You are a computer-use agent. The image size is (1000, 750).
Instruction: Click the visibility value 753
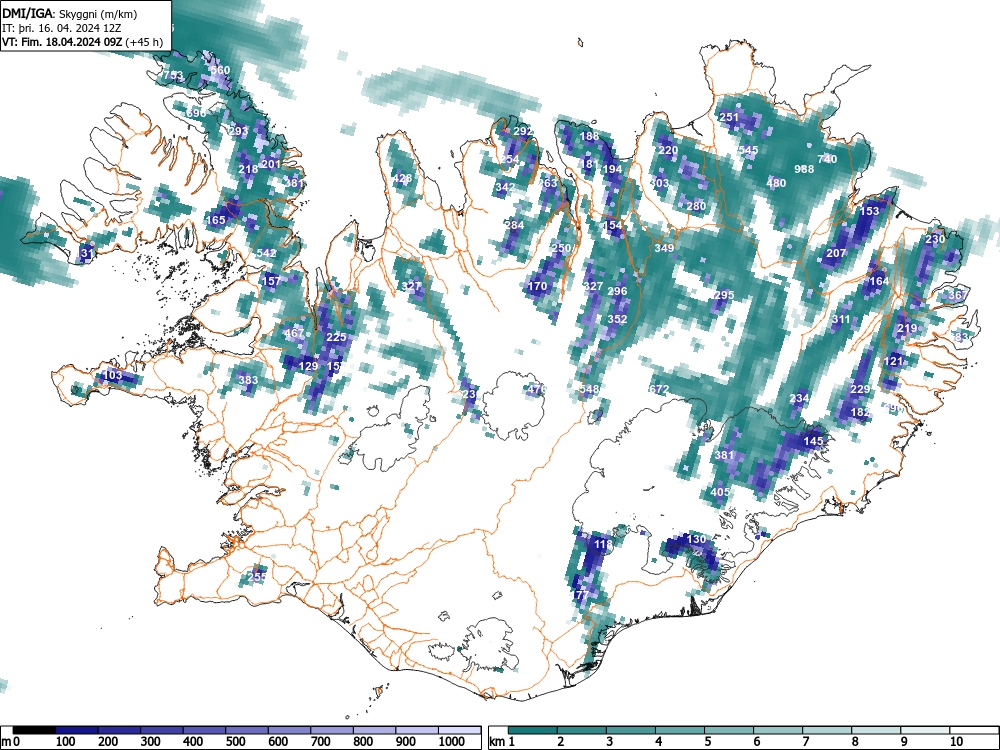173,75
